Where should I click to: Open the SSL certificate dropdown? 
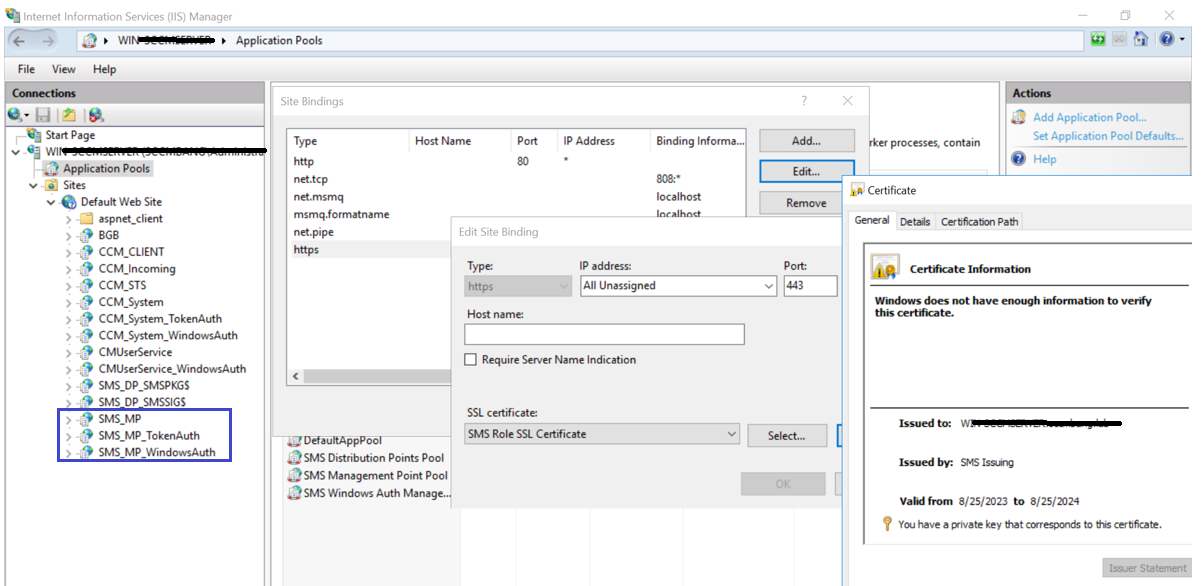coord(732,435)
